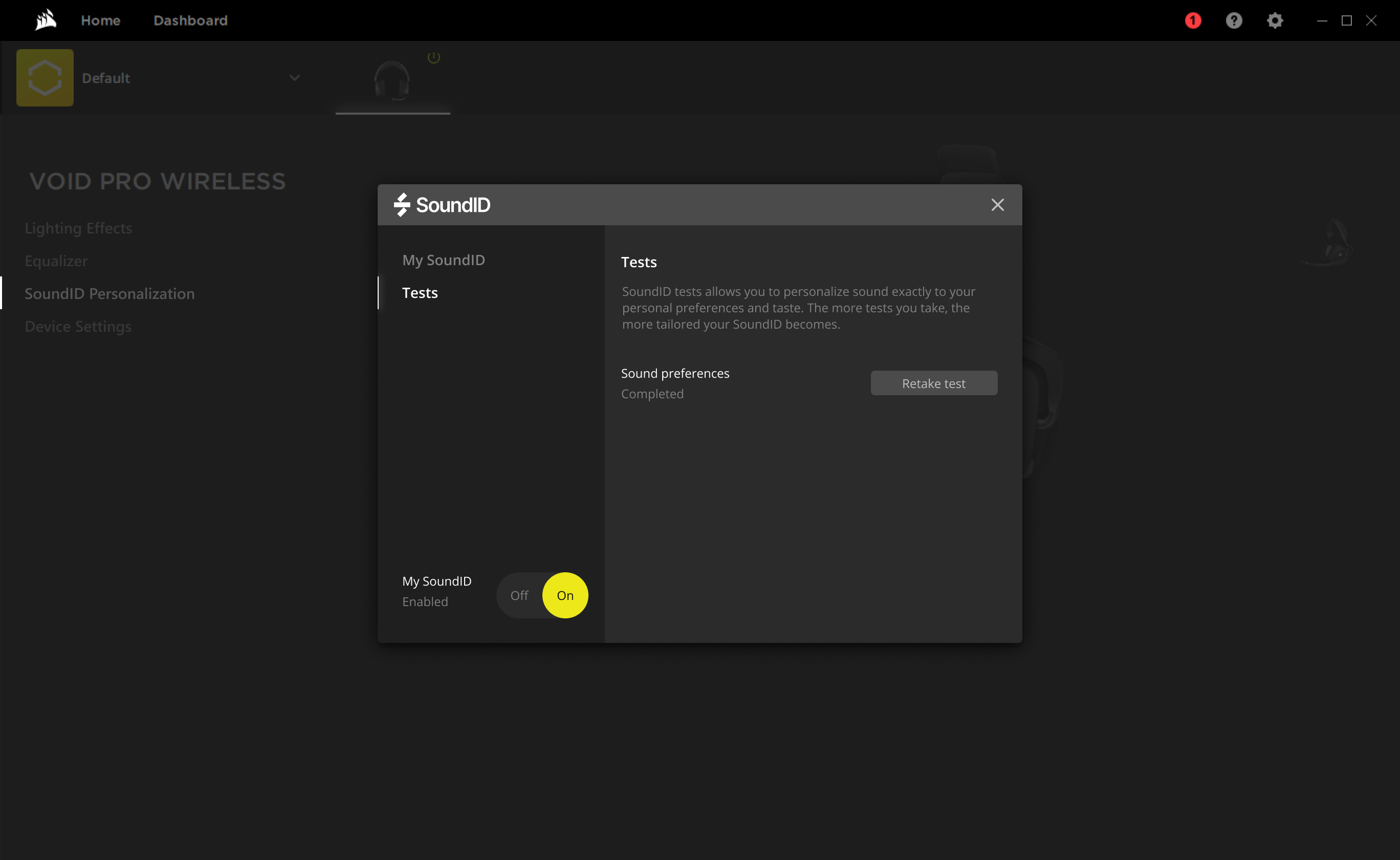This screenshot has width=1400, height=860.
Task: Click the Corsair sails logo icon
Action: coord(46,20)
